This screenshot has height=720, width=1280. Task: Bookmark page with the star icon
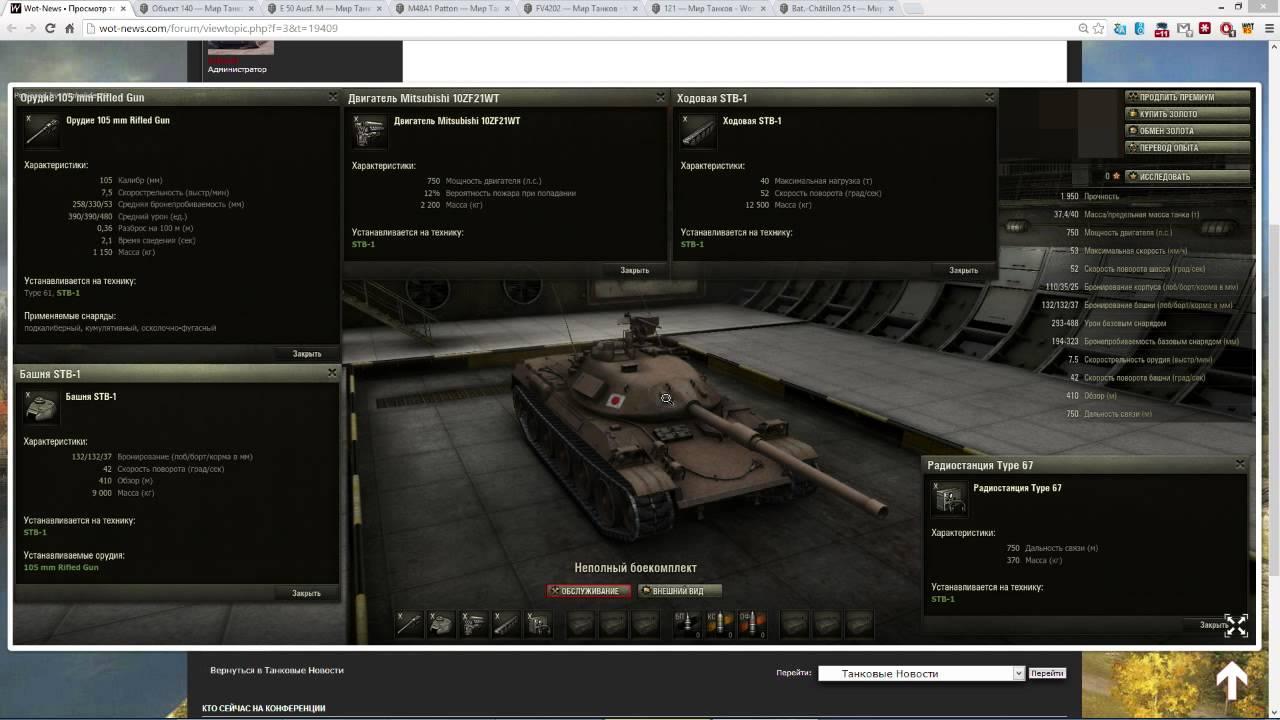click(x=1099, y=29)
